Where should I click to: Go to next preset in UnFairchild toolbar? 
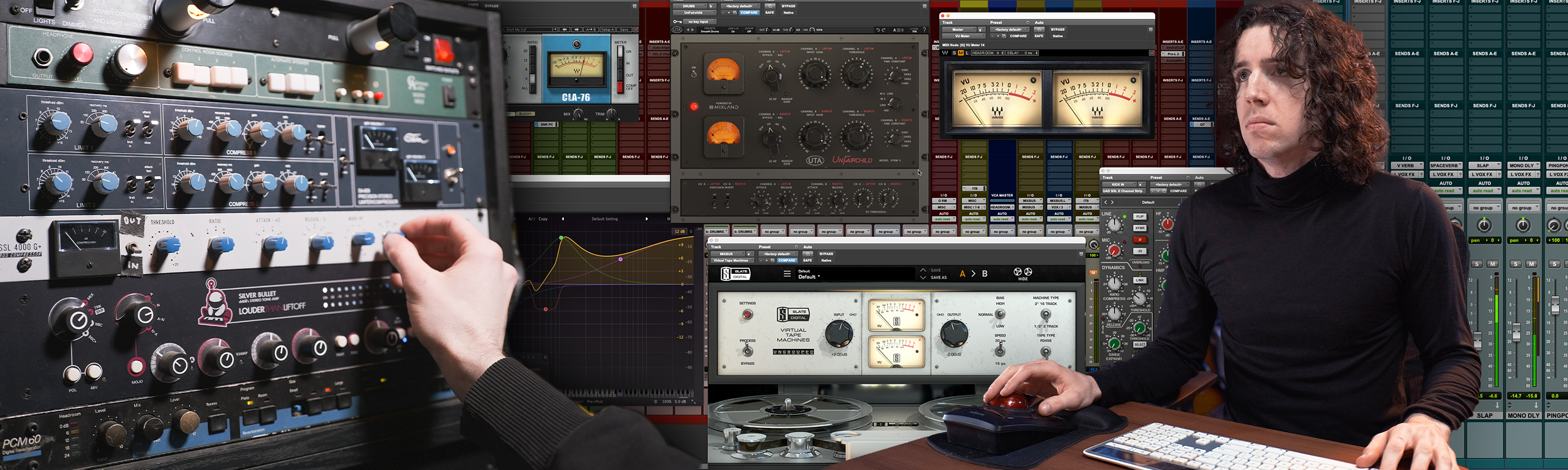pyautogui.click(x=693, y=29)
